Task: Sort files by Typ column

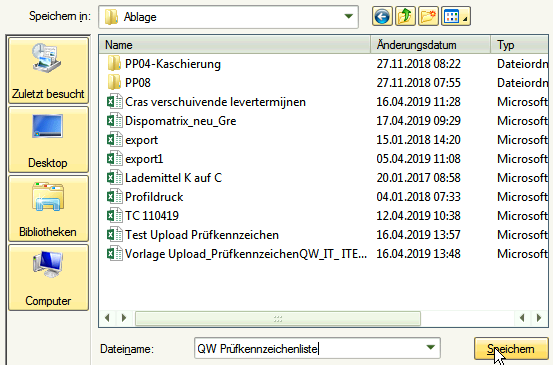Action: [519, 45]
